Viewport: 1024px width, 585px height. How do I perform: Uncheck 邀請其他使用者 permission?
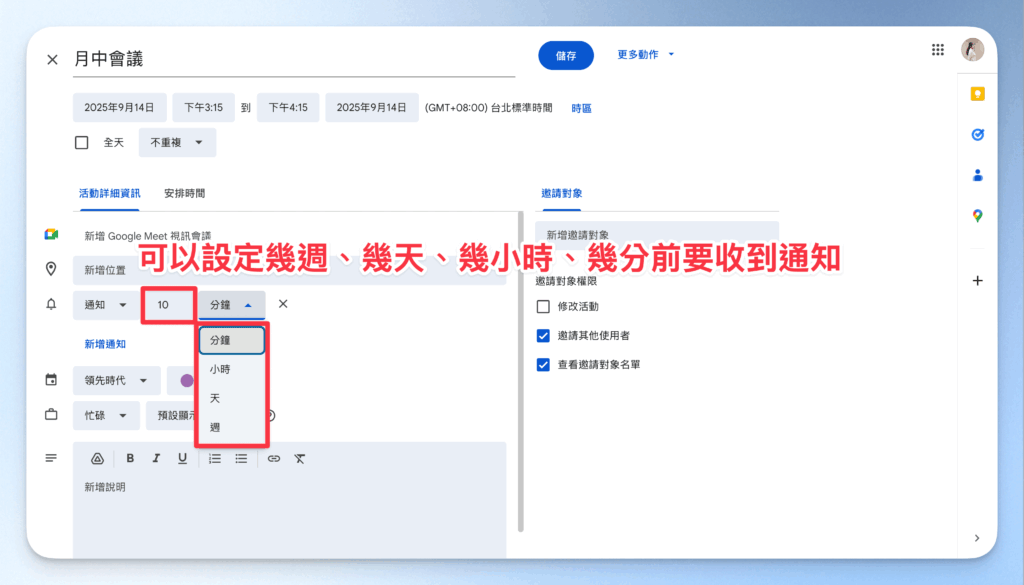(x=544, y=335)
